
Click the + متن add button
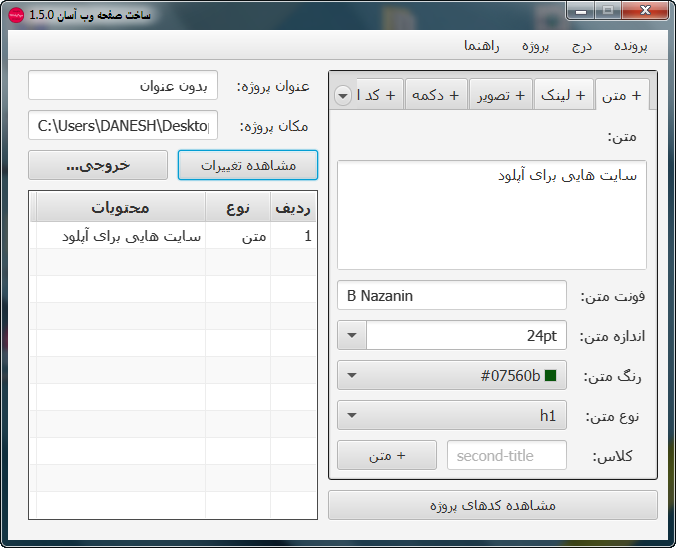[387, 455]
